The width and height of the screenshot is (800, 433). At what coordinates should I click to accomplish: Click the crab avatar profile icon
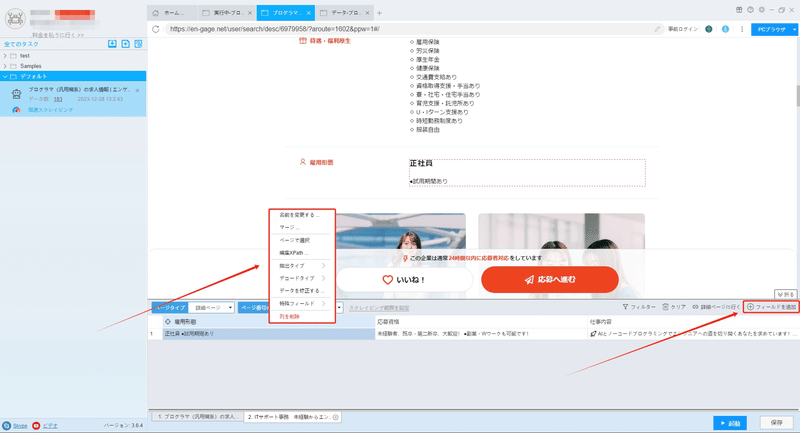[15, 19]
